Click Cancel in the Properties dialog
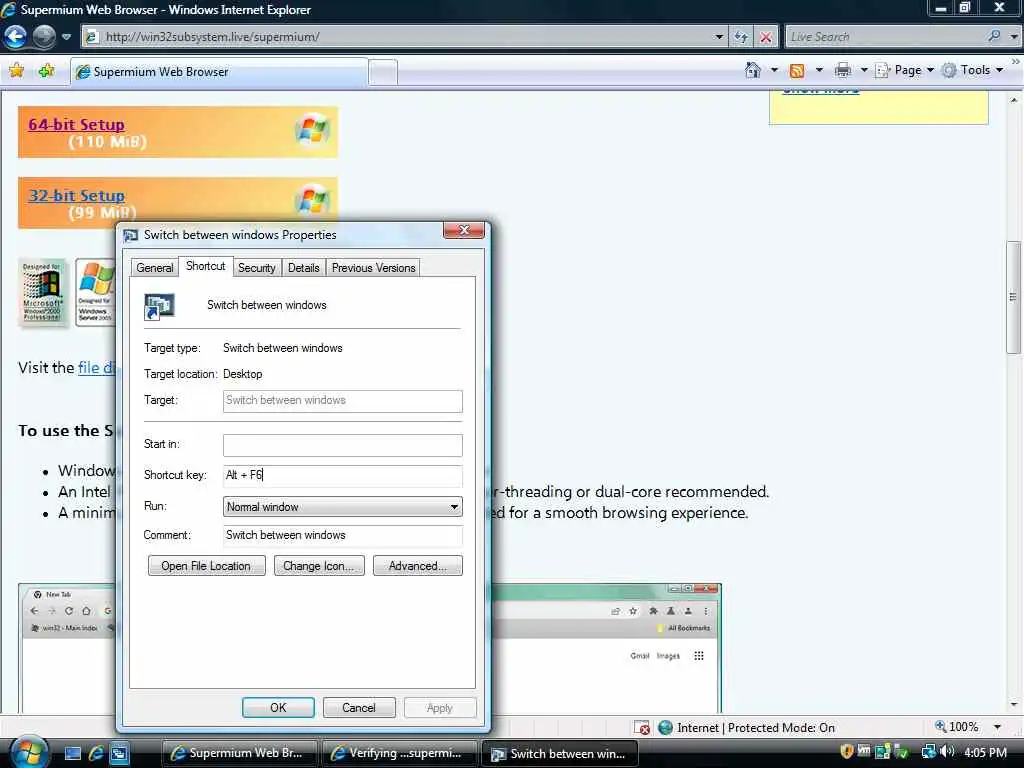The image size is (1024, 768). tap(359, 707)
